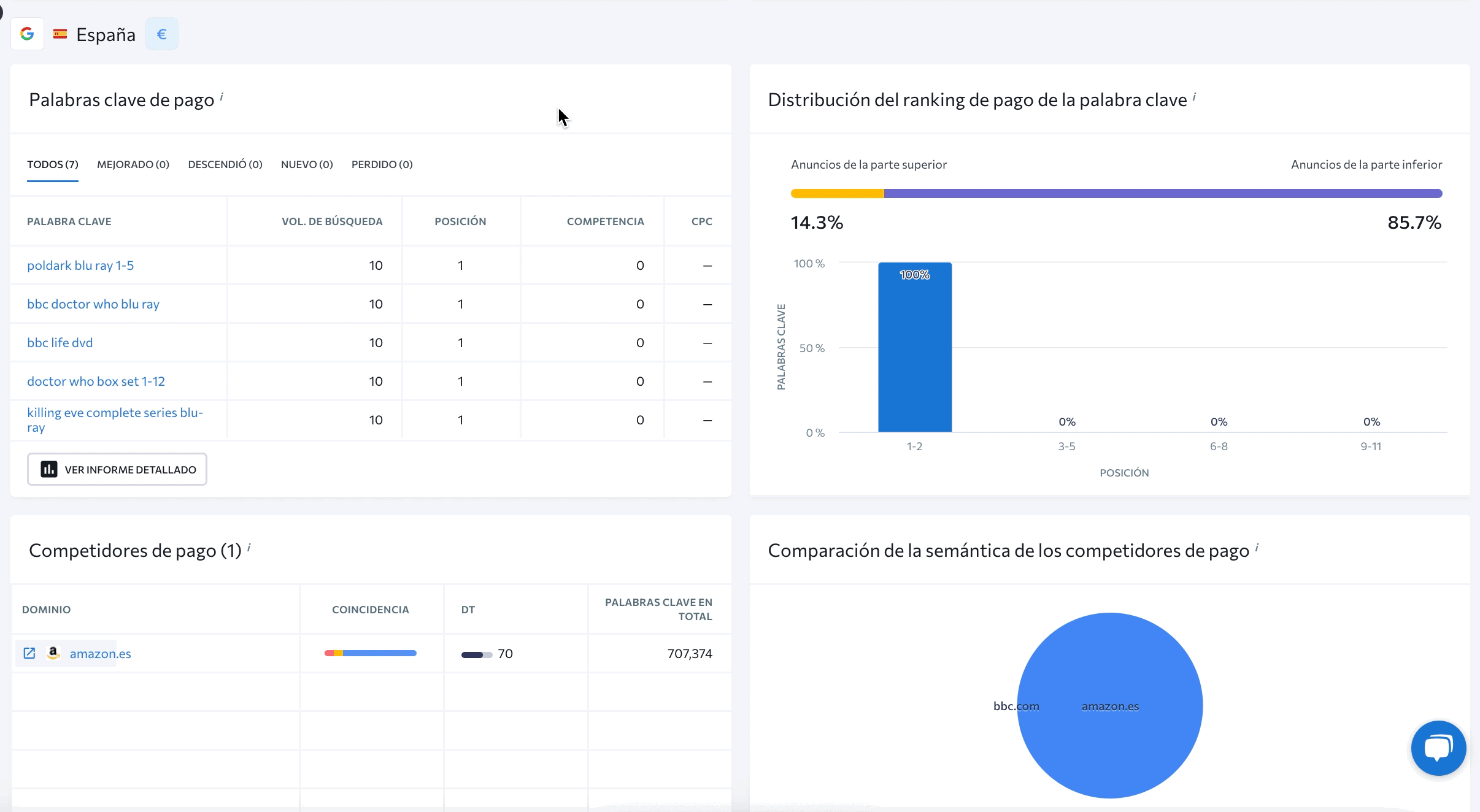Open the amazon.es competitor link
This screenshot has width=1480, height=812.
click(101, 654)
